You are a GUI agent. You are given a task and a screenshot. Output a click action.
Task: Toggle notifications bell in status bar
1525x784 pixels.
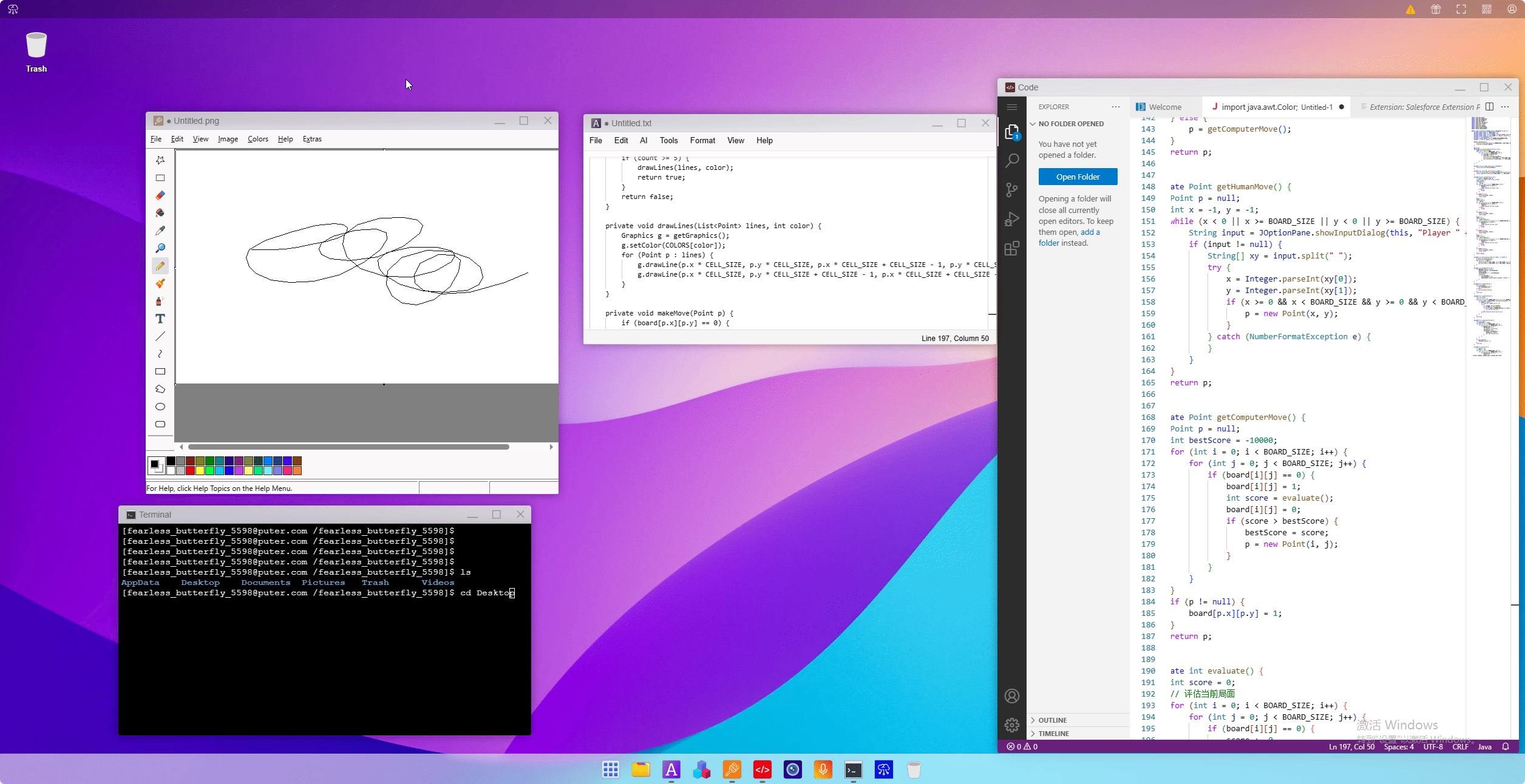coord(1506,746)
